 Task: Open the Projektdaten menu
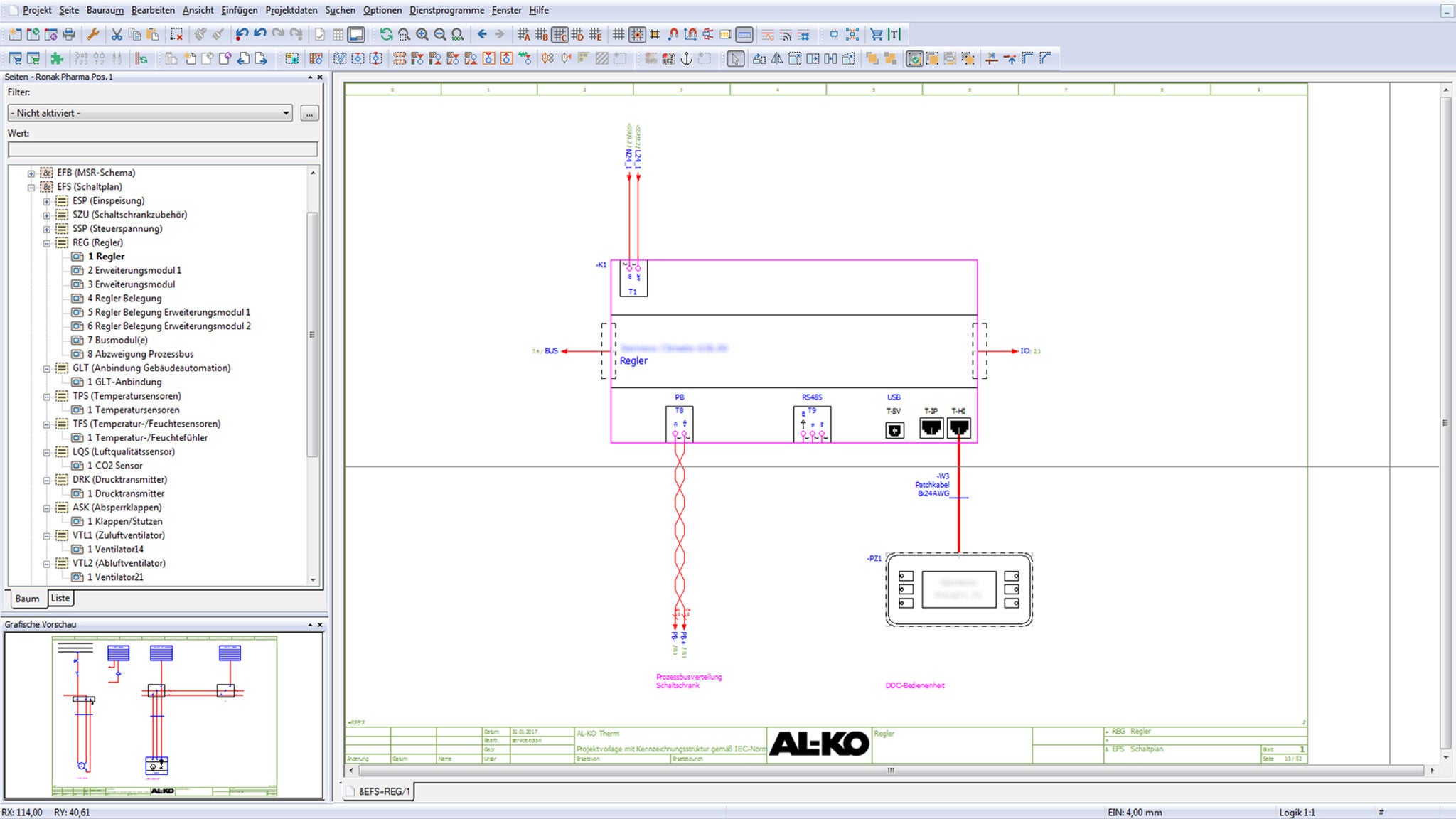(291, 10)
